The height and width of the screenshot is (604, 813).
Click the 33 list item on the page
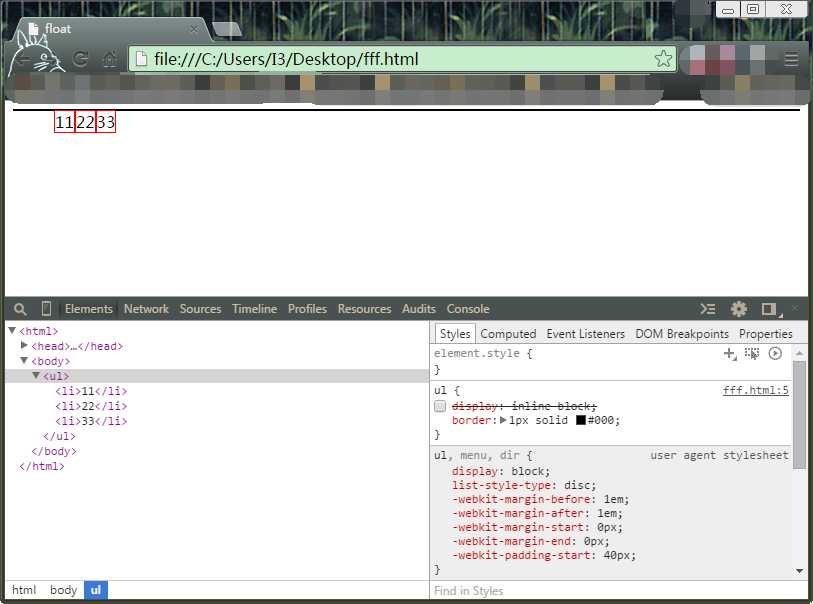pos(106,122)
